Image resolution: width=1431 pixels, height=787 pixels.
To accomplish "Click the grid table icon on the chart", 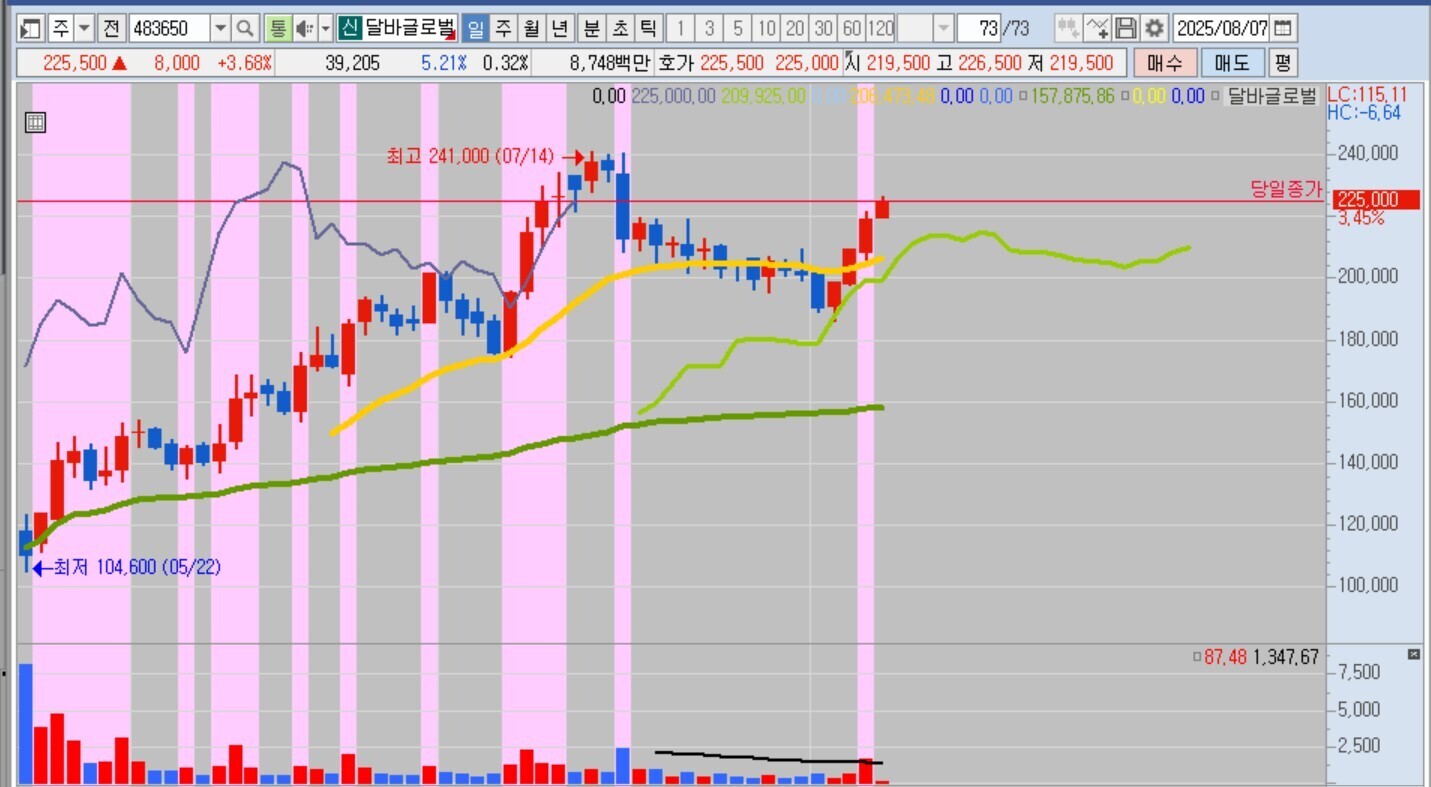I will (35, 123).
